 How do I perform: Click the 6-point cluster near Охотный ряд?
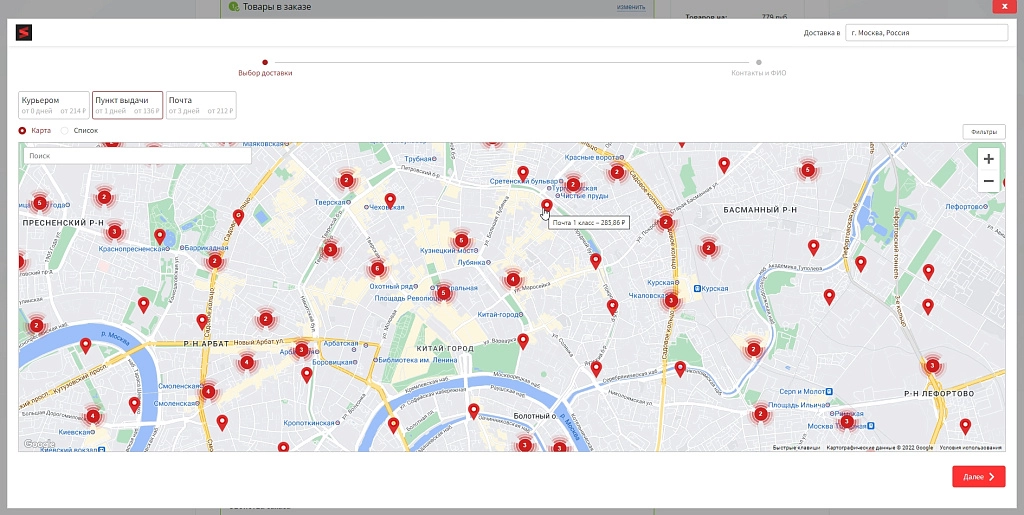(377, 268)
